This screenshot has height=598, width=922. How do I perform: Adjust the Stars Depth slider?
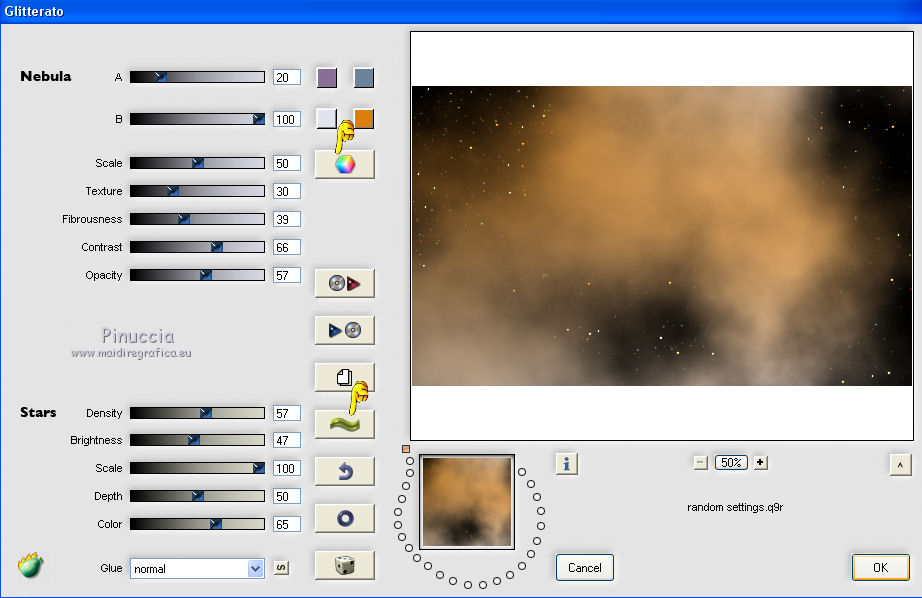coord(197,496)
